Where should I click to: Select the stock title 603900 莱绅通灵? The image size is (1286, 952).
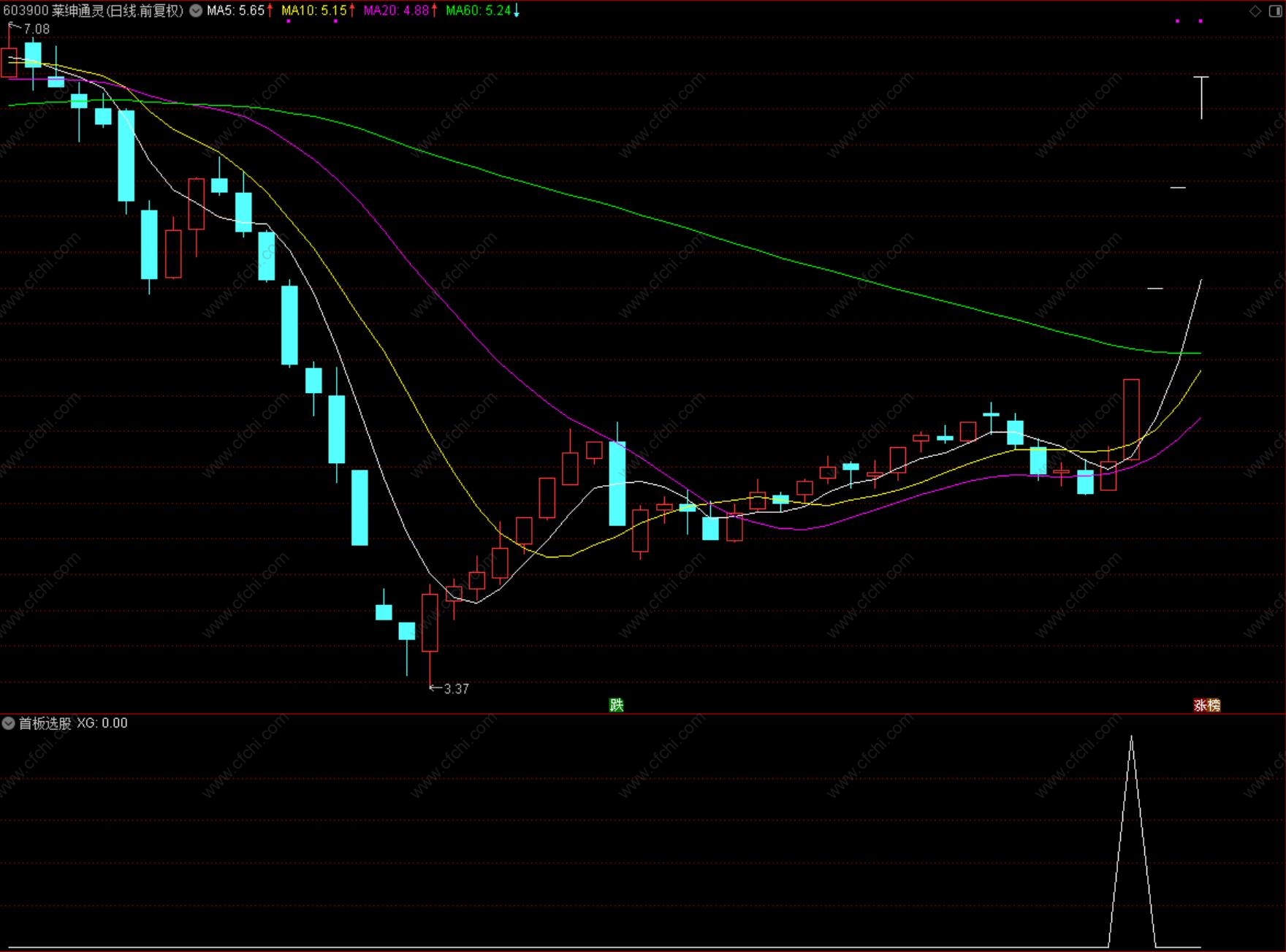[x=53, y=11]
